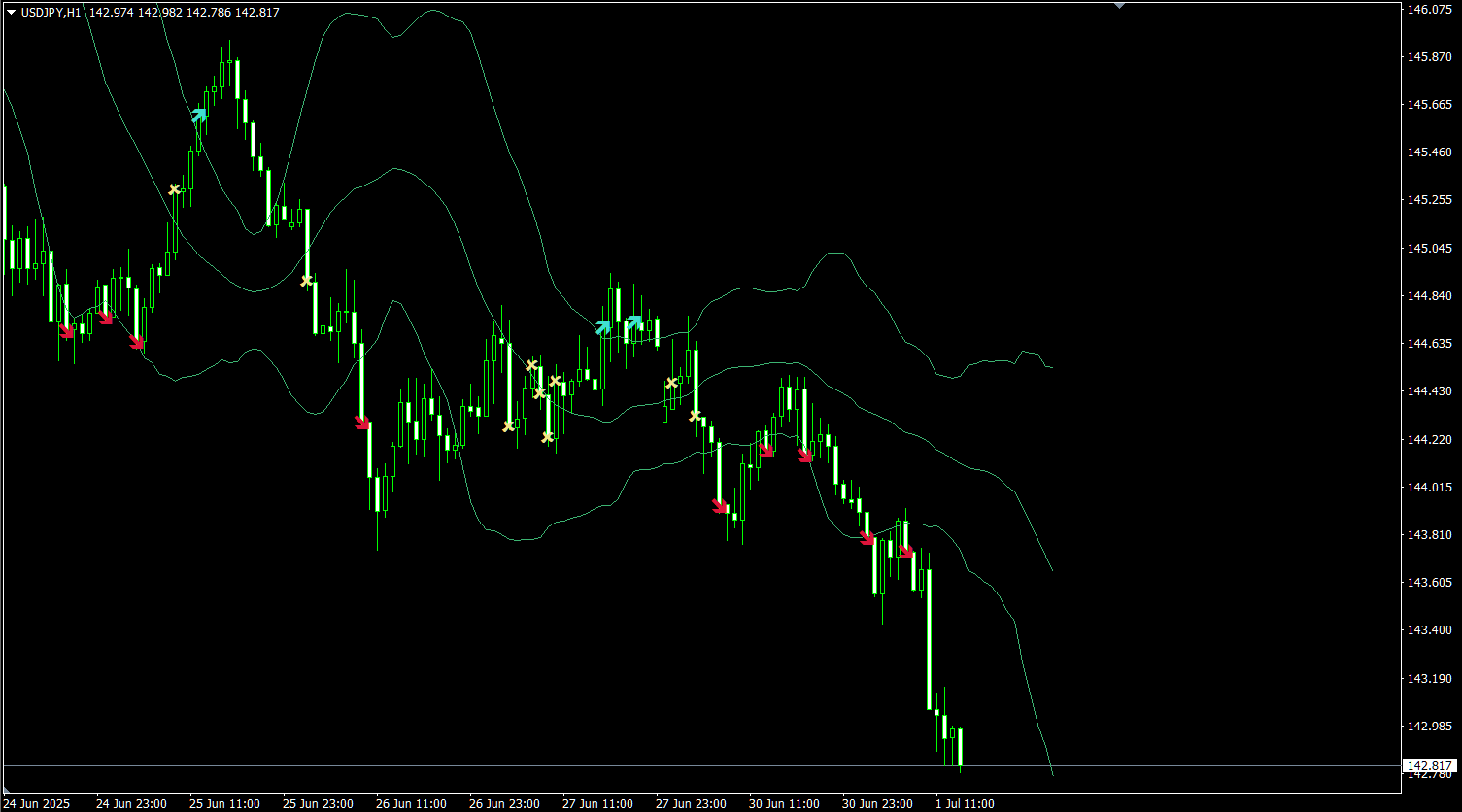The height and width of the screenshot is (812, 1462).
Task: Click the 25 Jun 11:00 time label
Action: click(224, 804)
